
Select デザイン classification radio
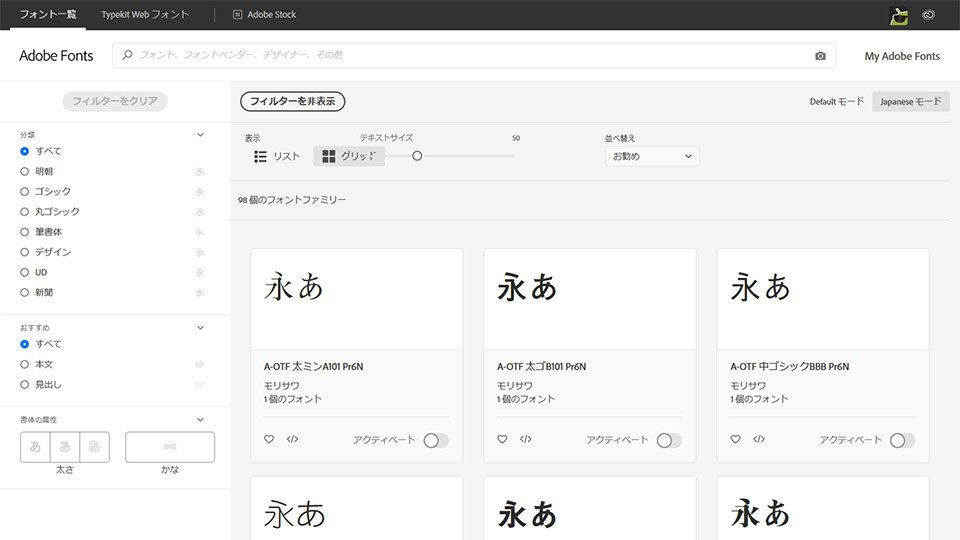click(24, 252)
